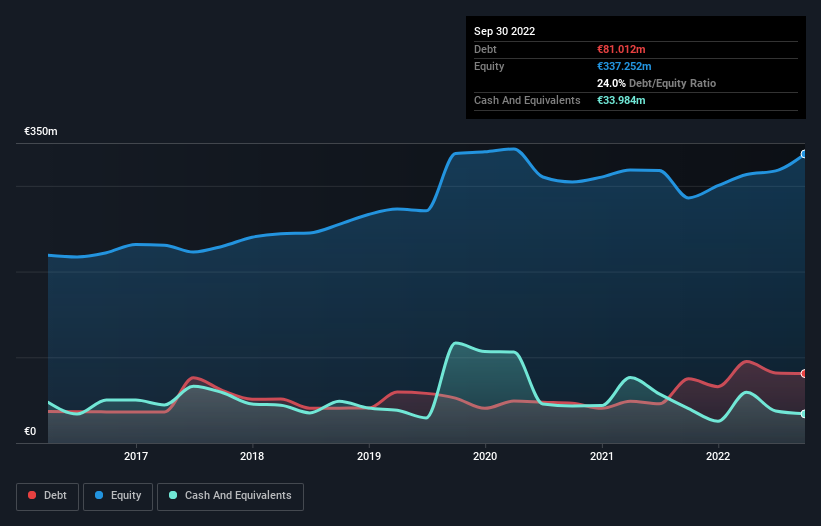
Task: Click Cash And Equivalents label in tooltip
Action: click(x=527, y=100)
